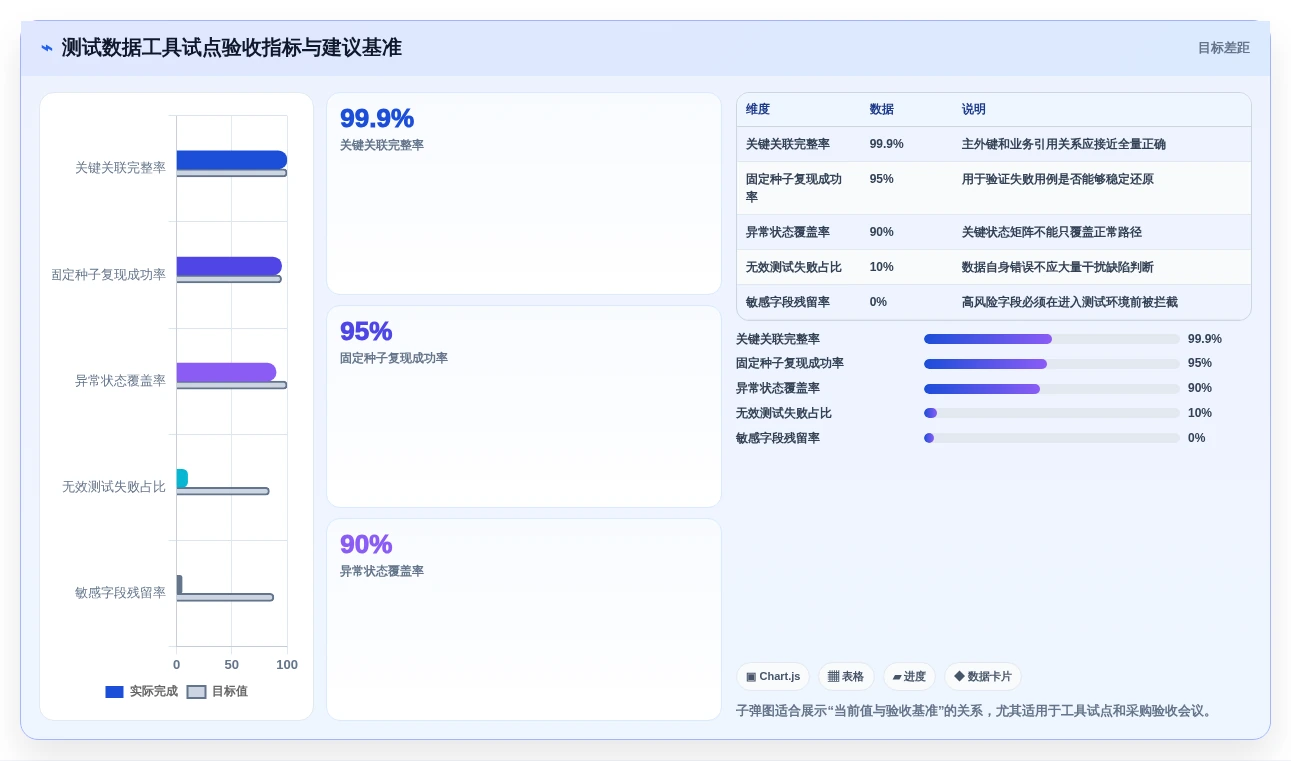Click the 无效测试失败占比 axis label in chart

(x=114, y=487)
